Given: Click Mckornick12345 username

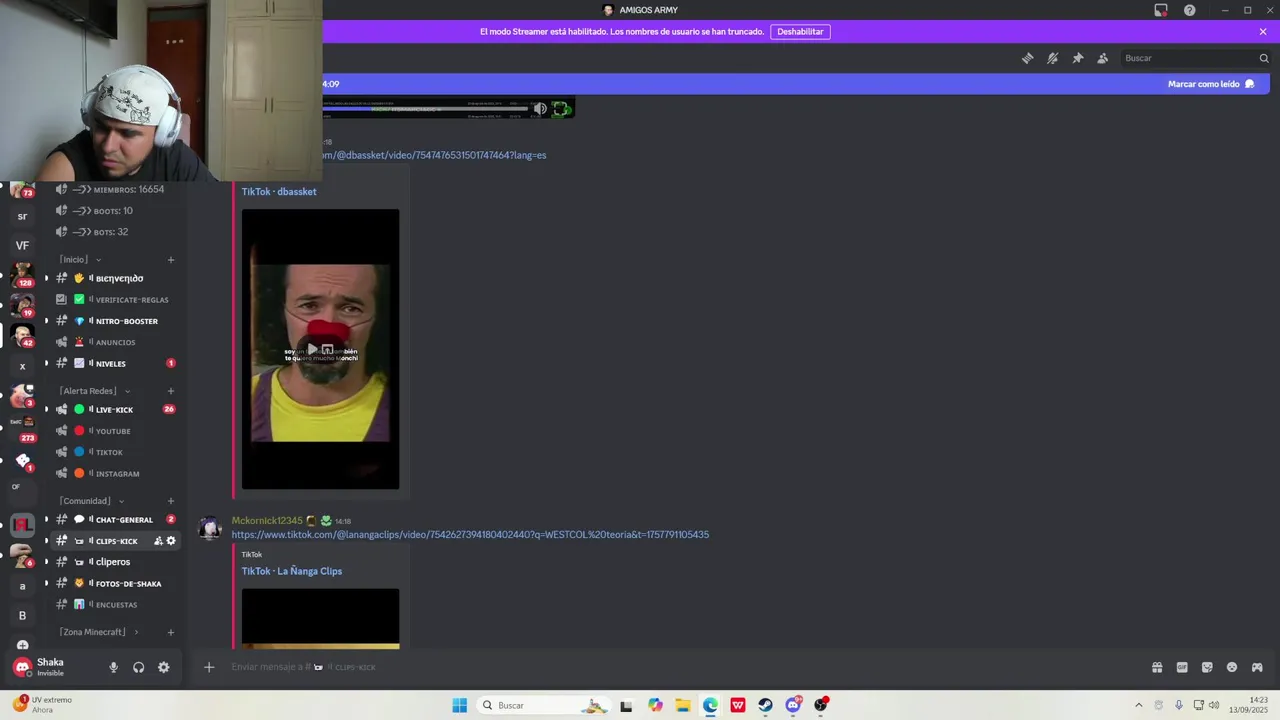Looking at the screenshot, I should tap(267, 521).
